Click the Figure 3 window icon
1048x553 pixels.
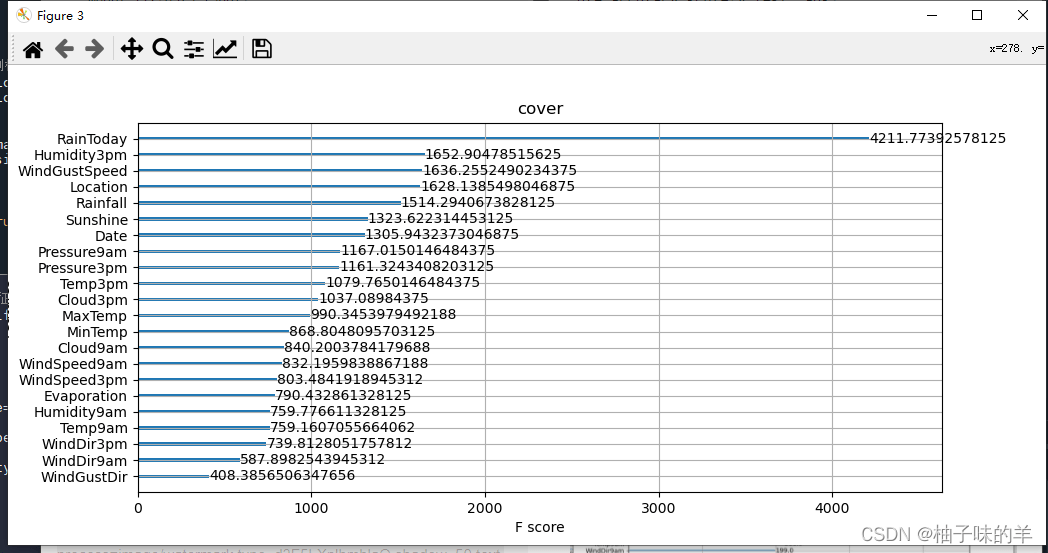click(x=23, y=15)
